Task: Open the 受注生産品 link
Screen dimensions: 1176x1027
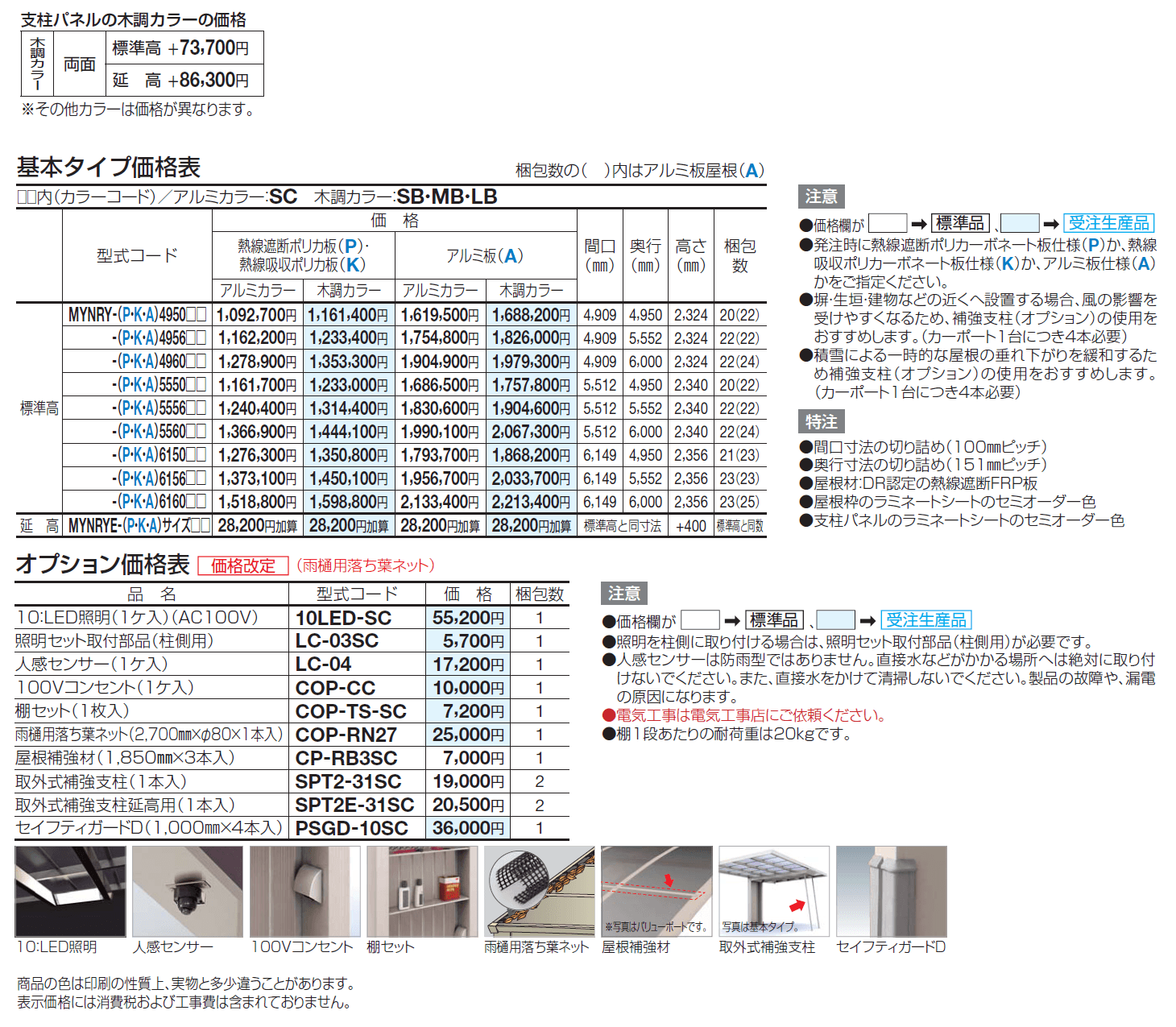Action: point(1109,223)
